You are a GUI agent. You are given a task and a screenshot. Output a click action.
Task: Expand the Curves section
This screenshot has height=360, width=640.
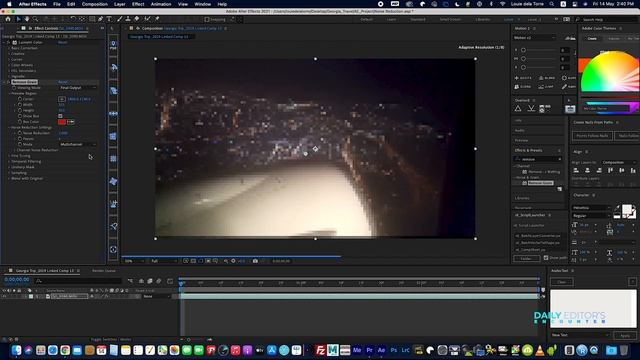[x=9, y=59]
